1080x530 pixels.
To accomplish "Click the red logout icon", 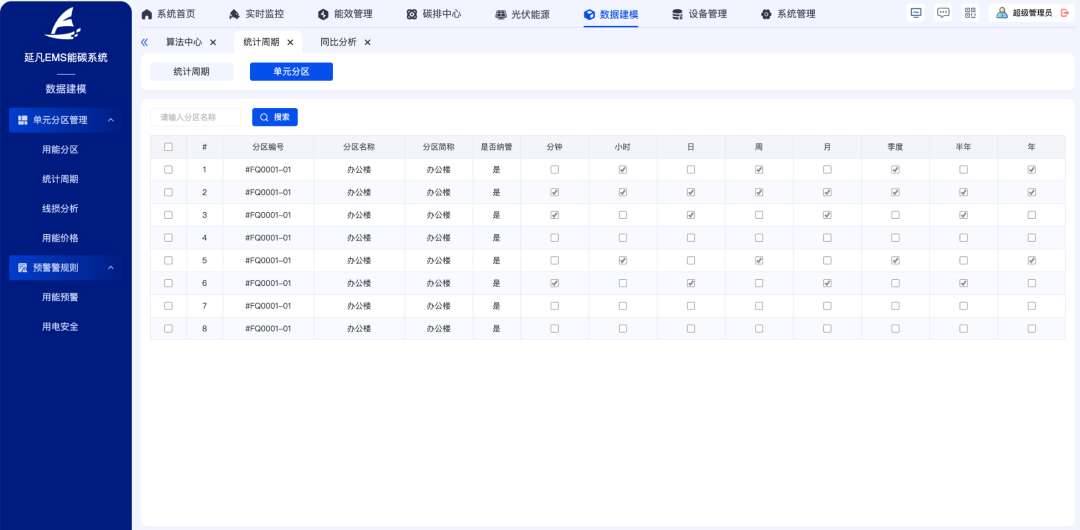I will pyautogui.click(x=1064, y=13).
